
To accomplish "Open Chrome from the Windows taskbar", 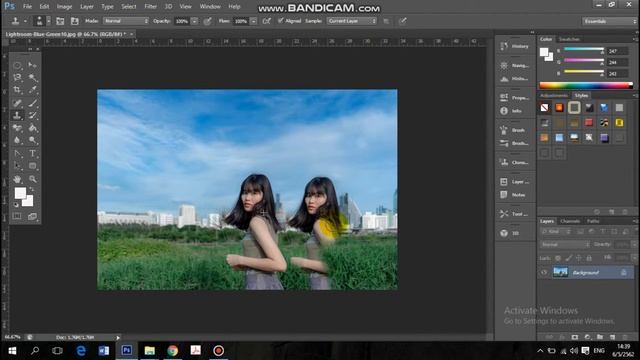I will click(x=173, y=351).
